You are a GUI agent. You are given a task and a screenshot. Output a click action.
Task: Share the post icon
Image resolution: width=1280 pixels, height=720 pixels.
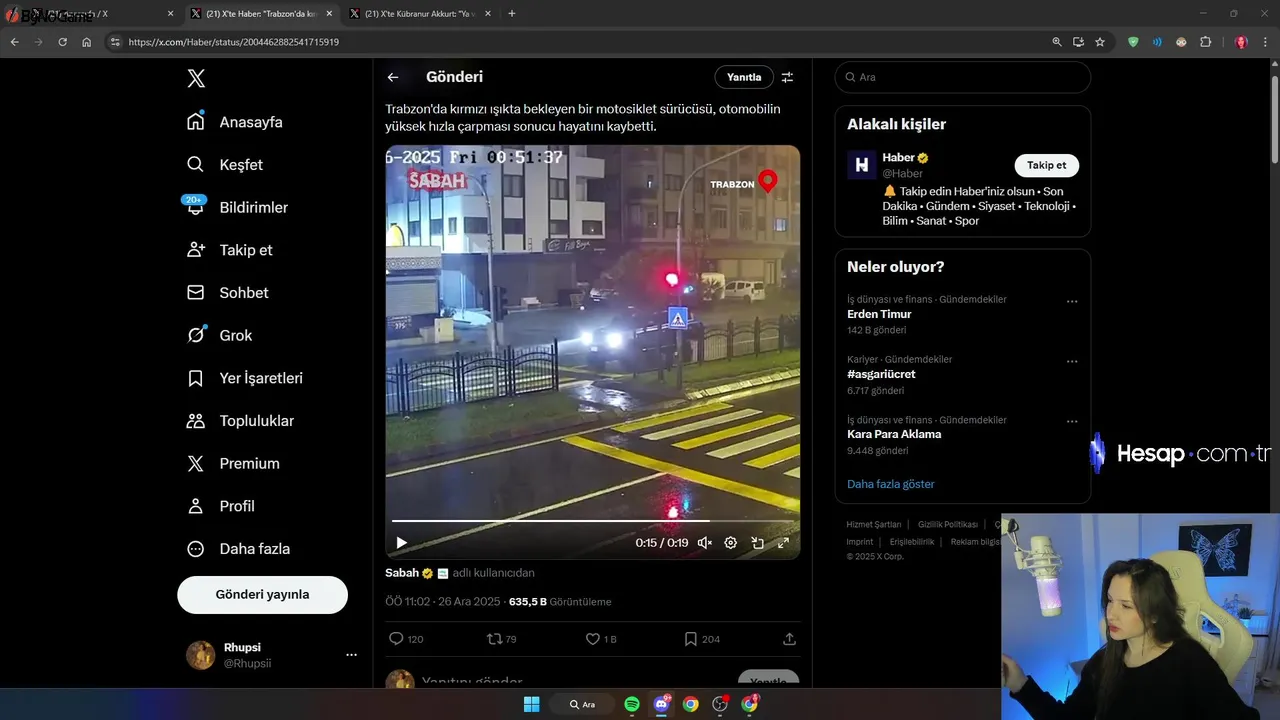(789, 639)
